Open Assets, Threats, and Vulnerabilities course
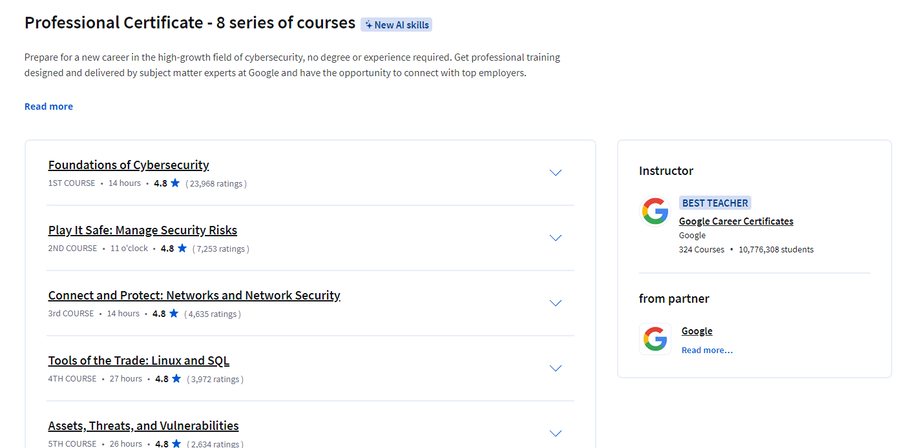The image size is (900, 448). pos(143,426)
